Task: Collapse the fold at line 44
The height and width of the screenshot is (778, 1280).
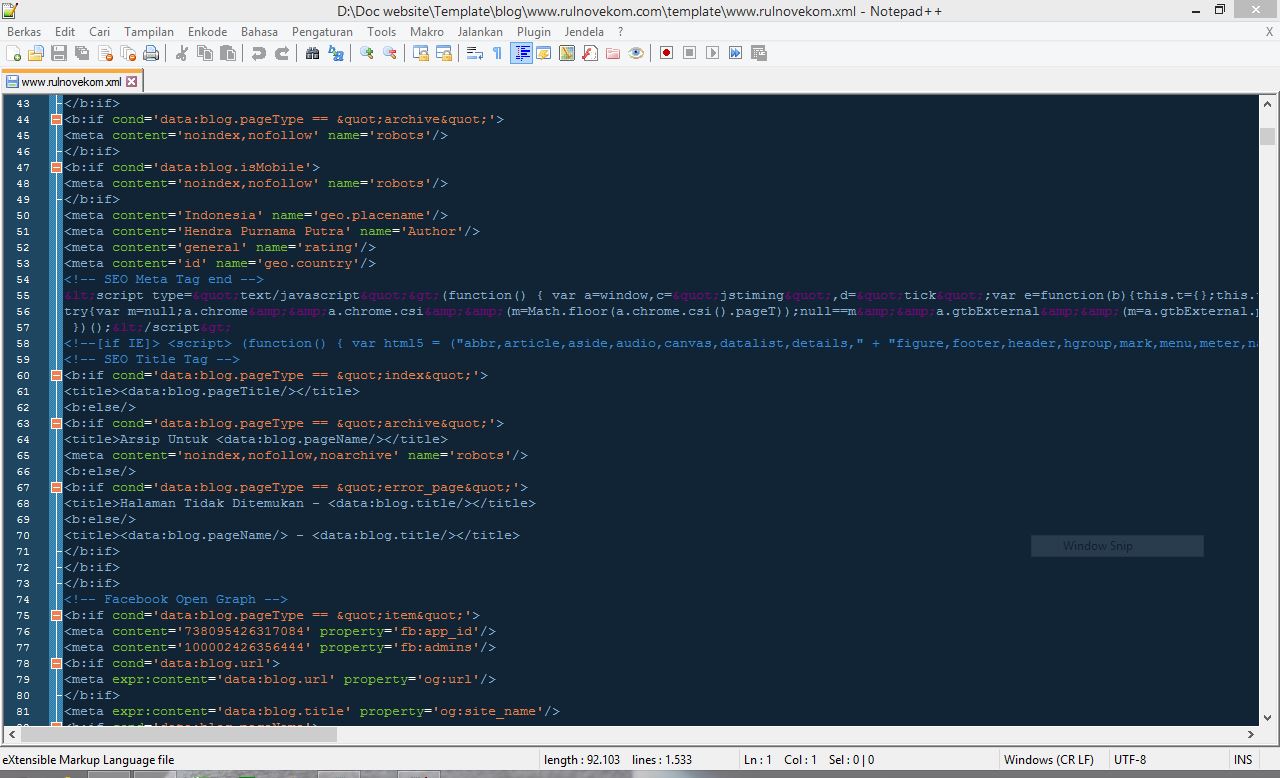Action: (x=56, y=119)
